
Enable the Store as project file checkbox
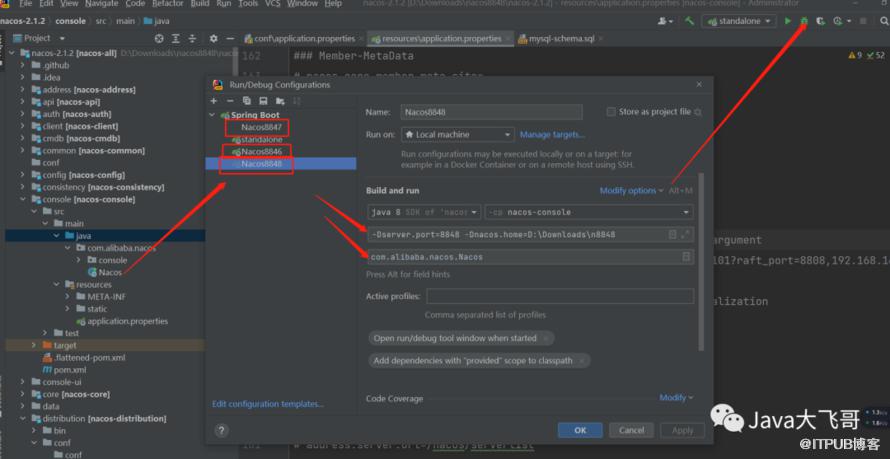click(611, 112)
